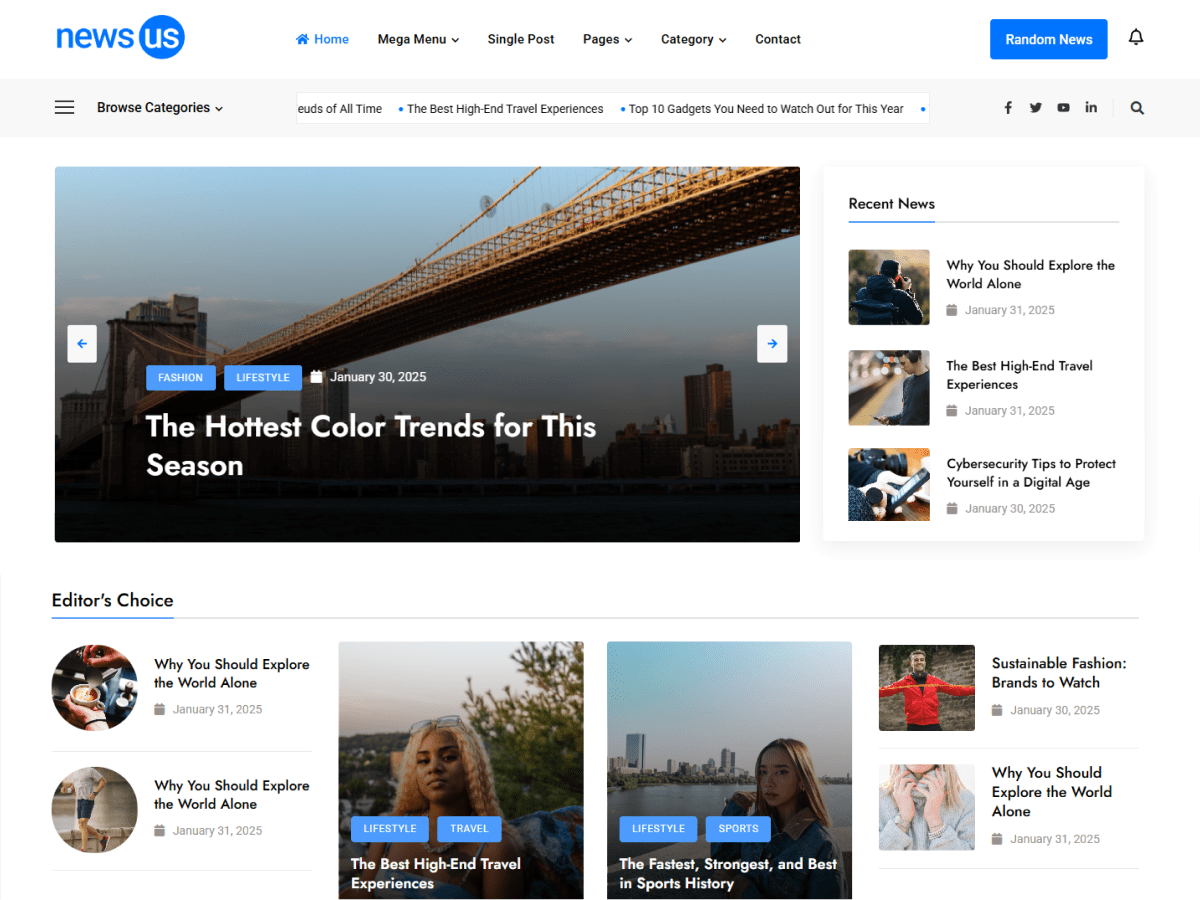Viewport: 1200px width, 900px height.
Task: Visit the Facebook page icon
Action: point(1008,108)
